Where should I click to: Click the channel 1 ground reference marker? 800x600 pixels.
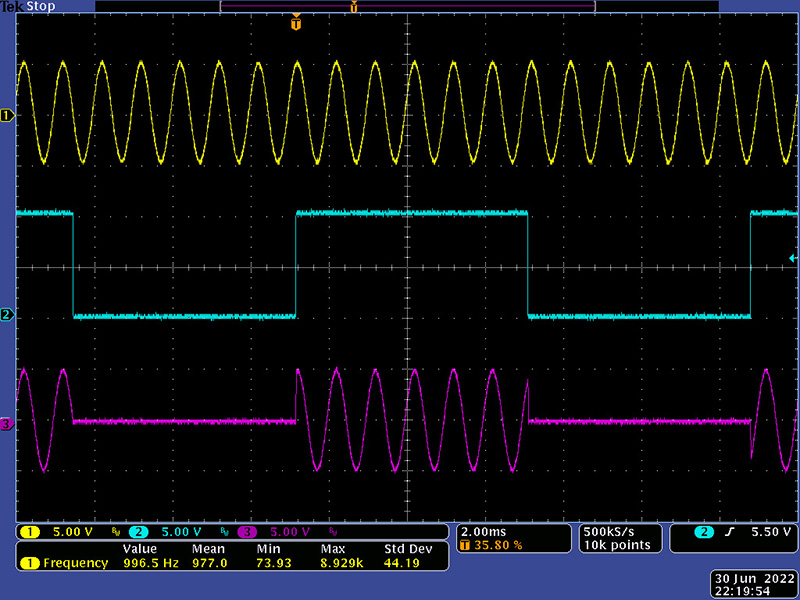(7, 115)
